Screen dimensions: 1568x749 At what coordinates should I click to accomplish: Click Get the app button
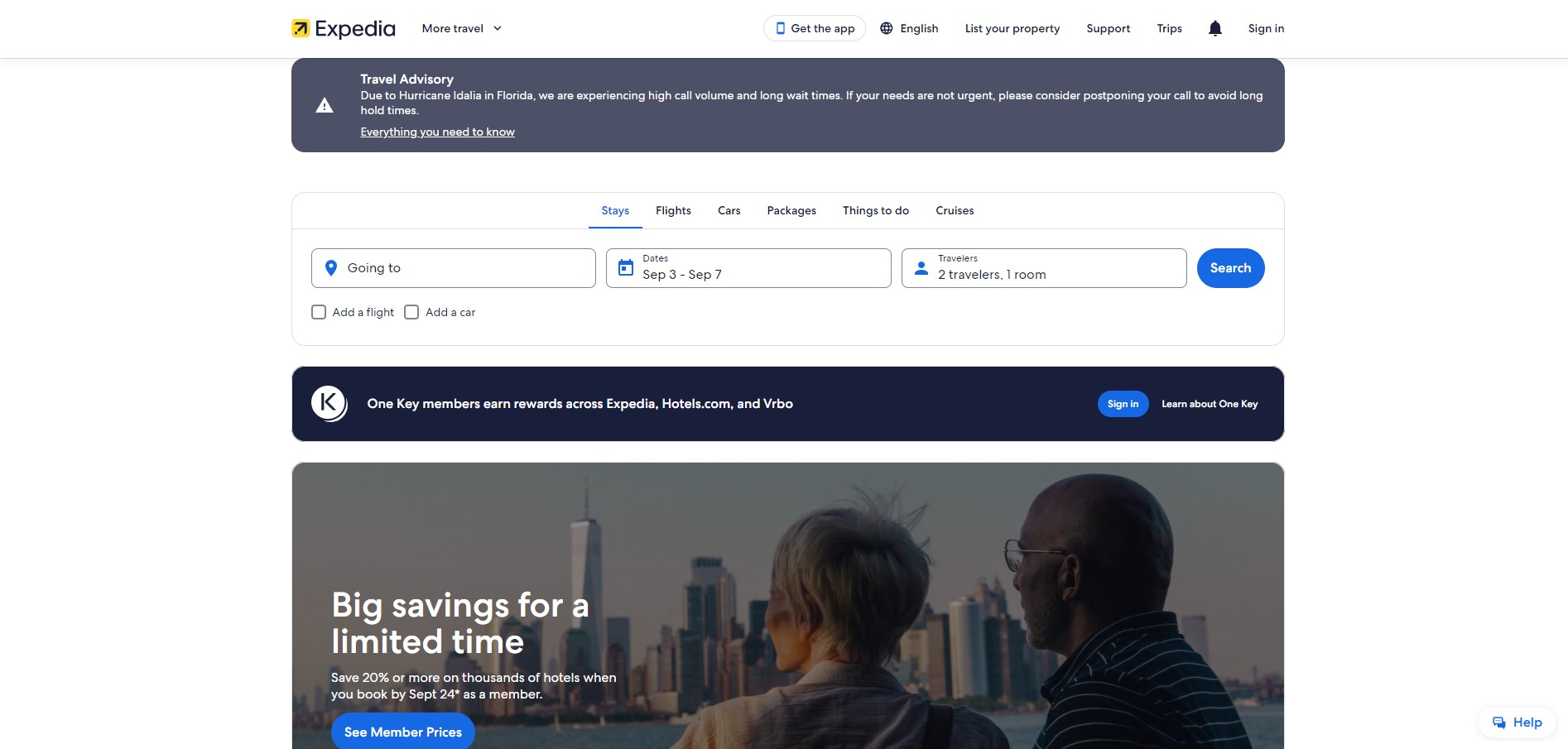point(814,28)
